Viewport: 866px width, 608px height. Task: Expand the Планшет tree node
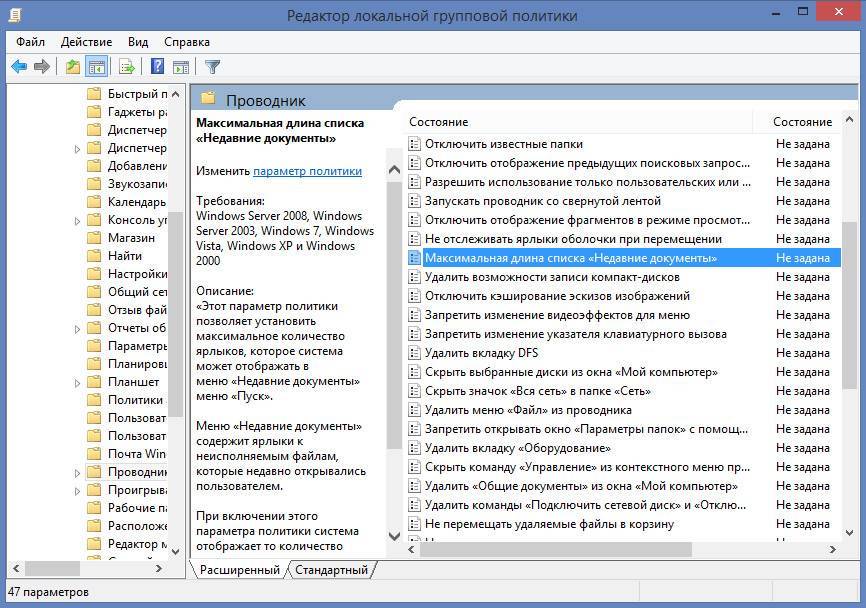point(78,382)
